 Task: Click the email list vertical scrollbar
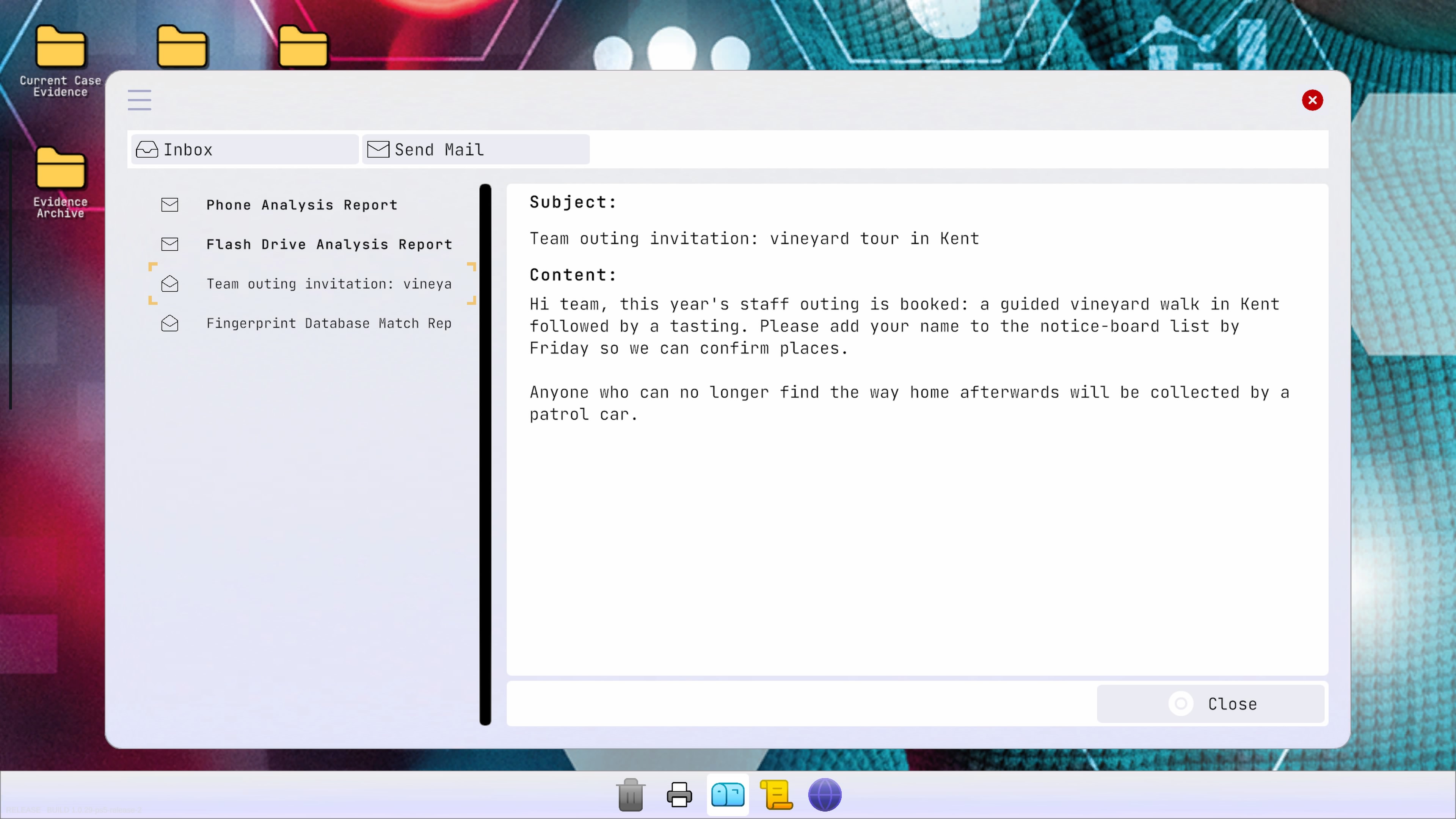click(x=485, y=455)
